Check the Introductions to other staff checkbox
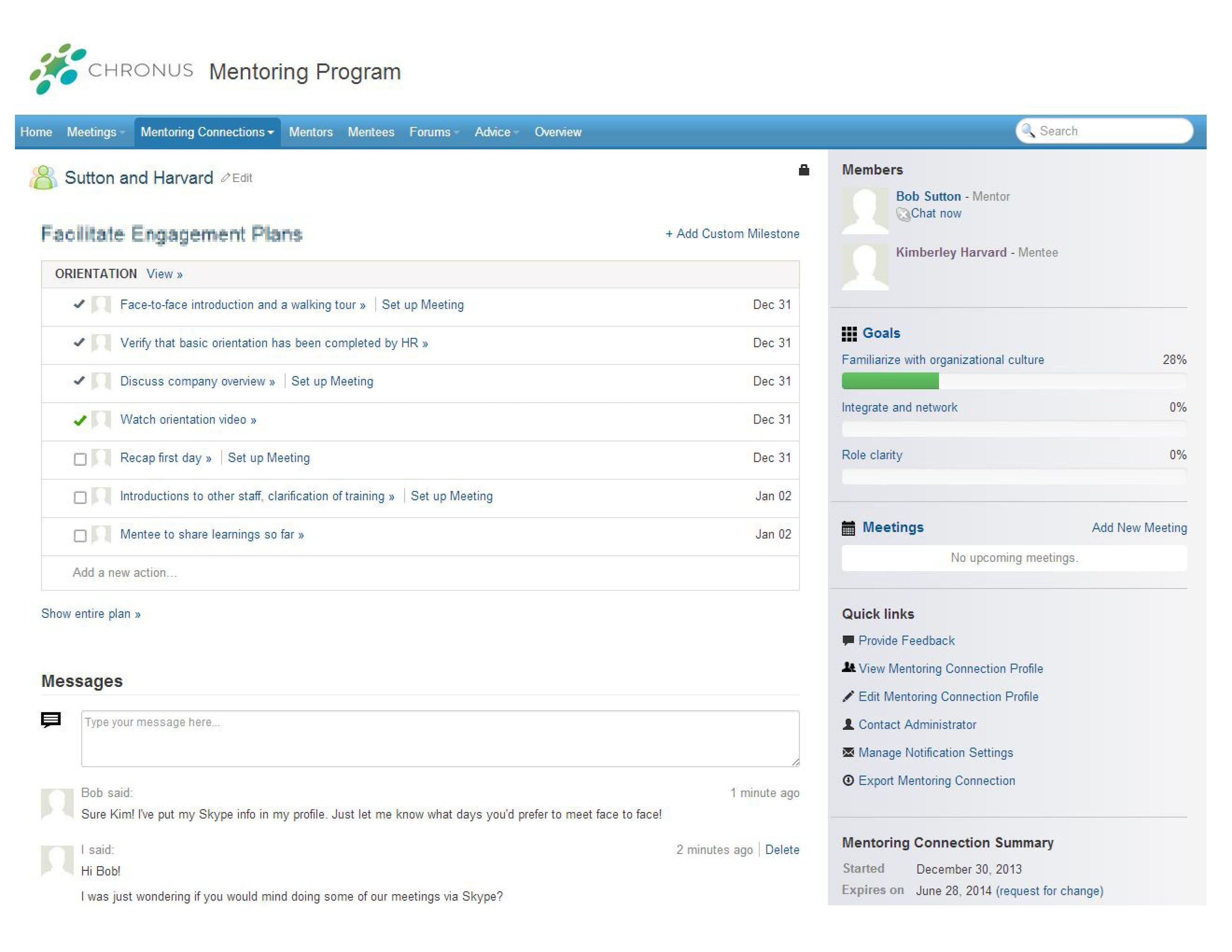 tap(80, 497)
